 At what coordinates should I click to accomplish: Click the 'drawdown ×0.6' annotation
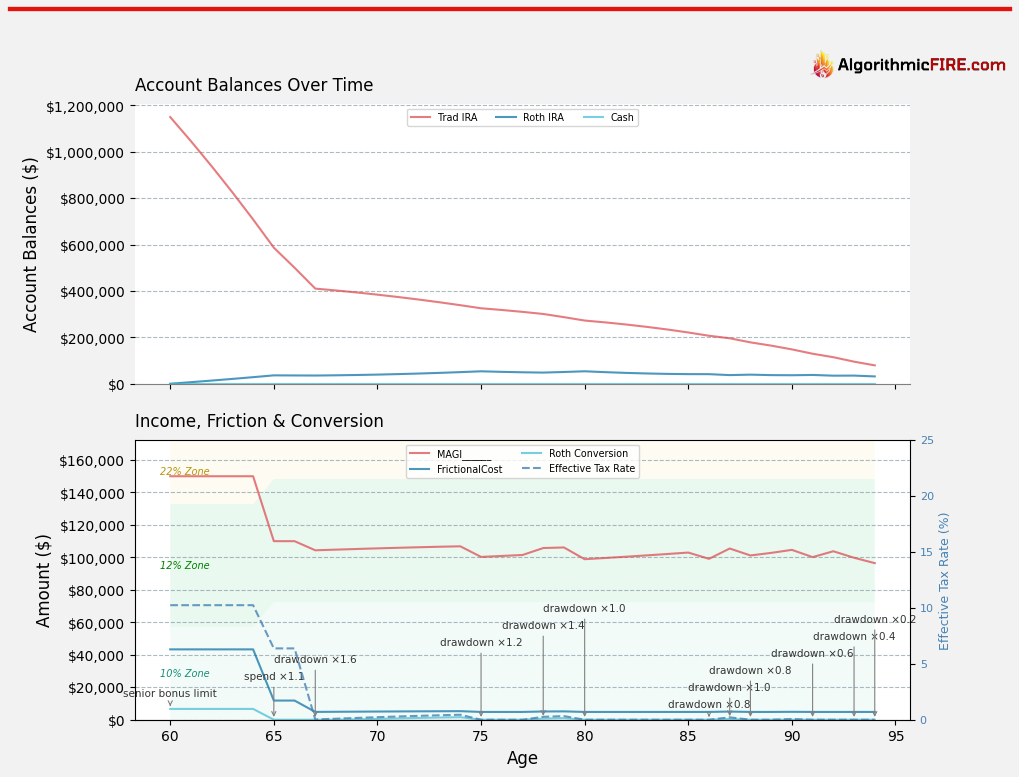pos(812,654)
